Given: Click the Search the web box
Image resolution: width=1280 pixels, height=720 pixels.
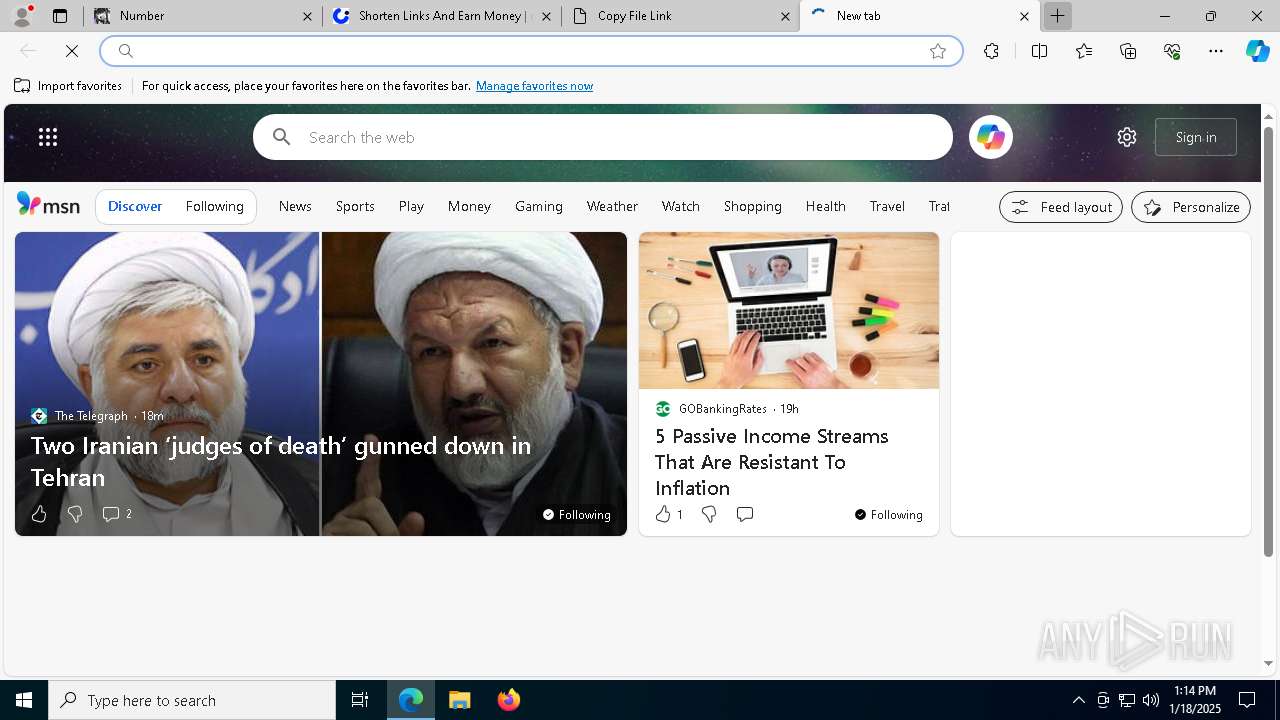Looking at the screenshot, I should 603,137.
